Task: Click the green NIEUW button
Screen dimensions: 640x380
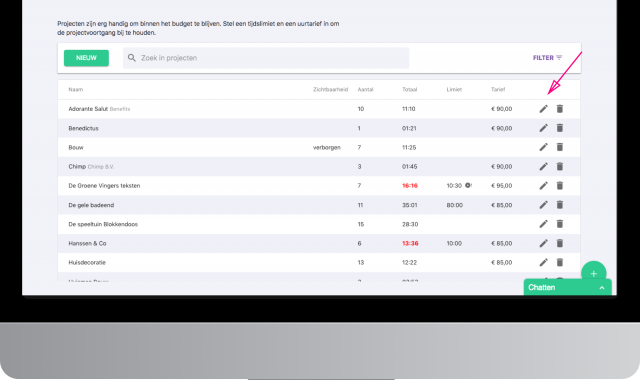Action: [86, 58]
